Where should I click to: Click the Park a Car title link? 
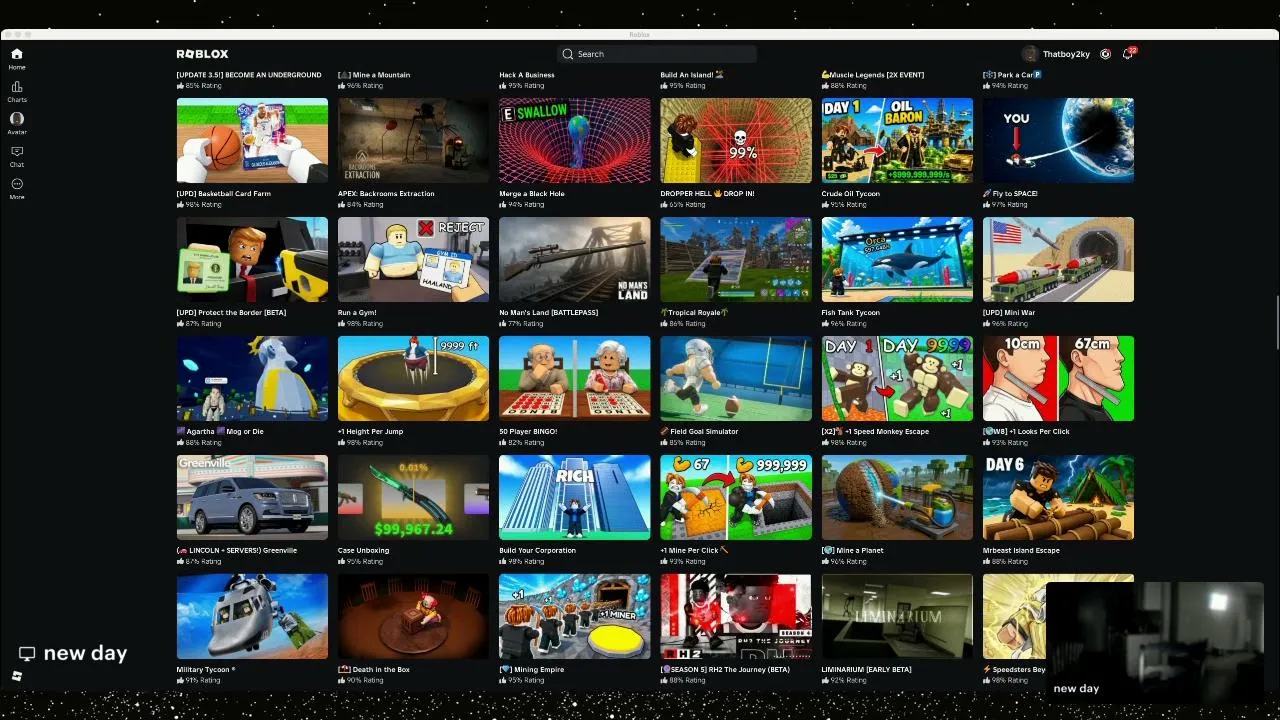coord(1012,75)
